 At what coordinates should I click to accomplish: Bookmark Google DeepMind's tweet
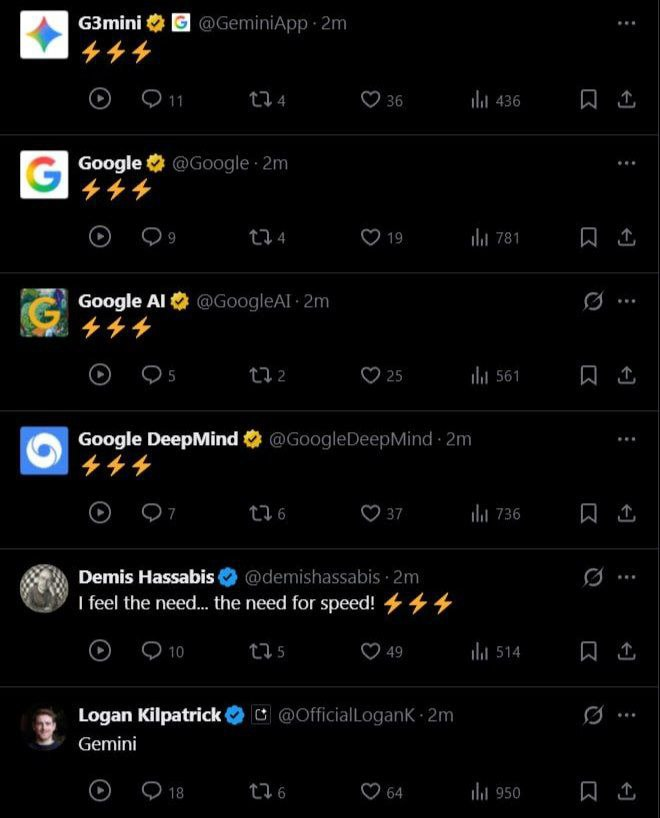click(x=588, y=514)
